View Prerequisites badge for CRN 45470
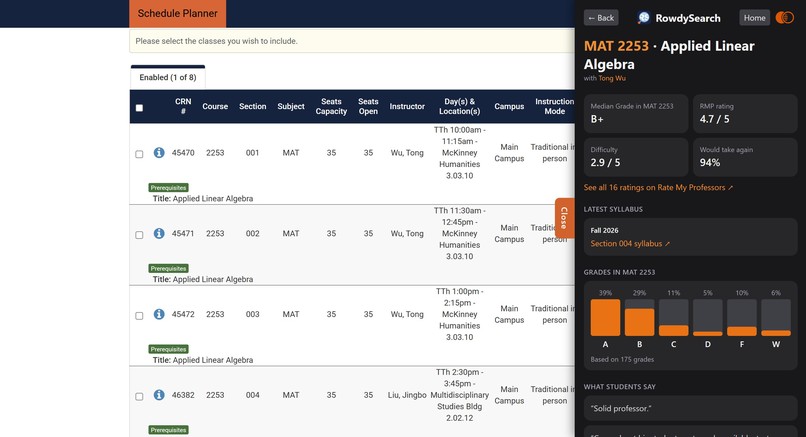Viewport: 806px width, 437px height. (x=169, y=188)
